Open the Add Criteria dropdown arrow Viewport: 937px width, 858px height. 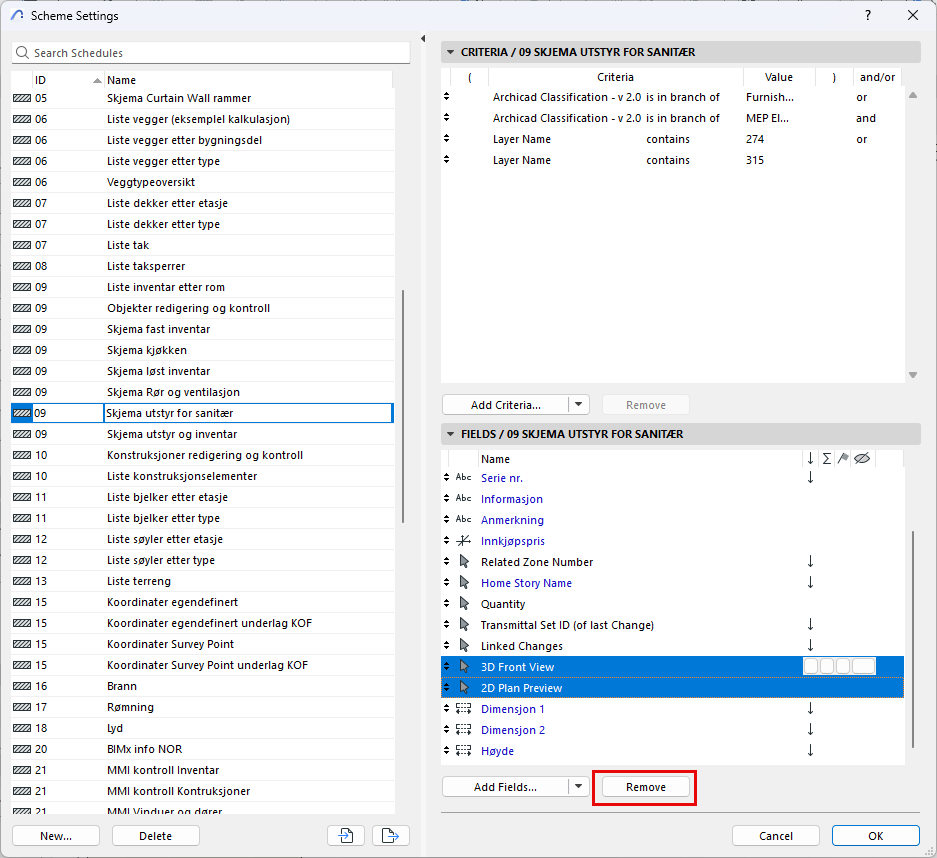[579, 405]
